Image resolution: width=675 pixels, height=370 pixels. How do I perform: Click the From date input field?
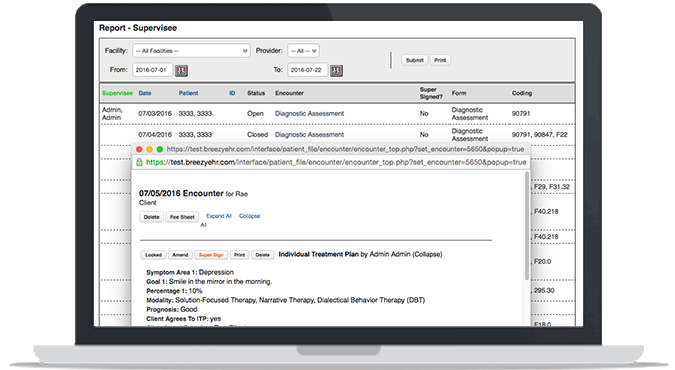click(x=152, y=70)
